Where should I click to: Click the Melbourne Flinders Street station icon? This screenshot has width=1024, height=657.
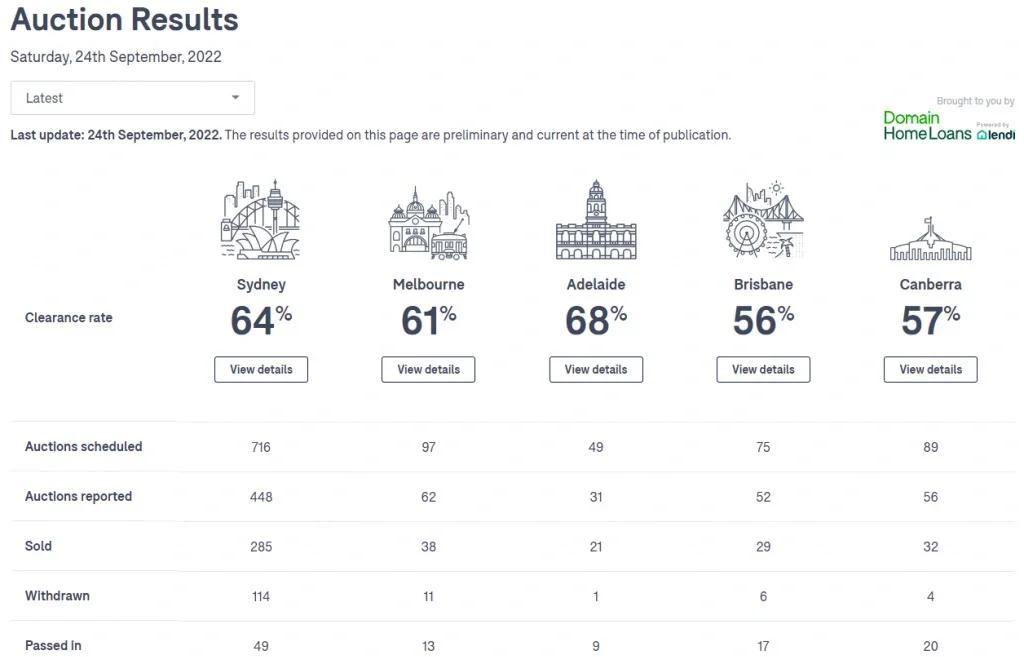point(428,224)
